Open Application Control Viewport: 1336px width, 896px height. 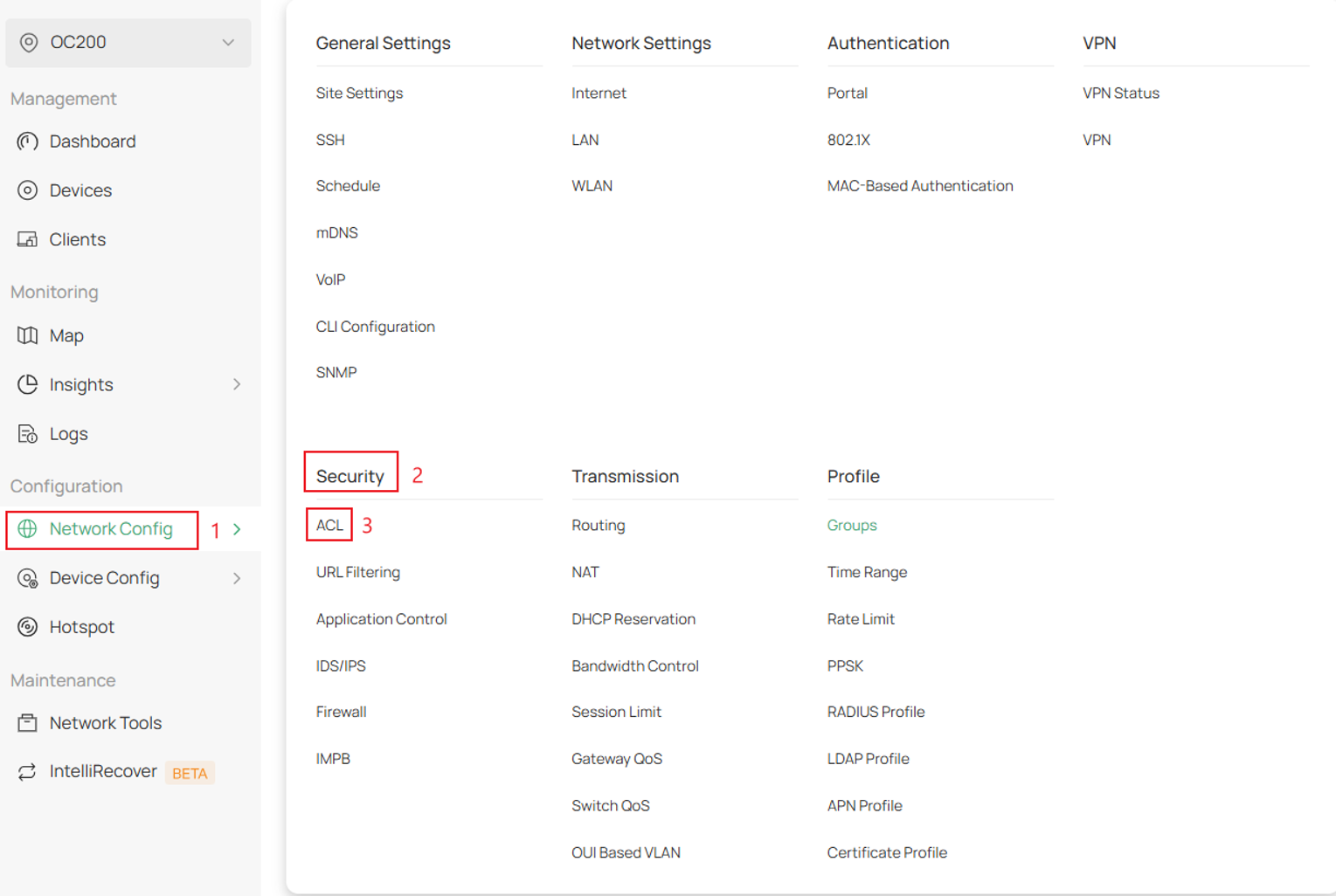(382, 619)
